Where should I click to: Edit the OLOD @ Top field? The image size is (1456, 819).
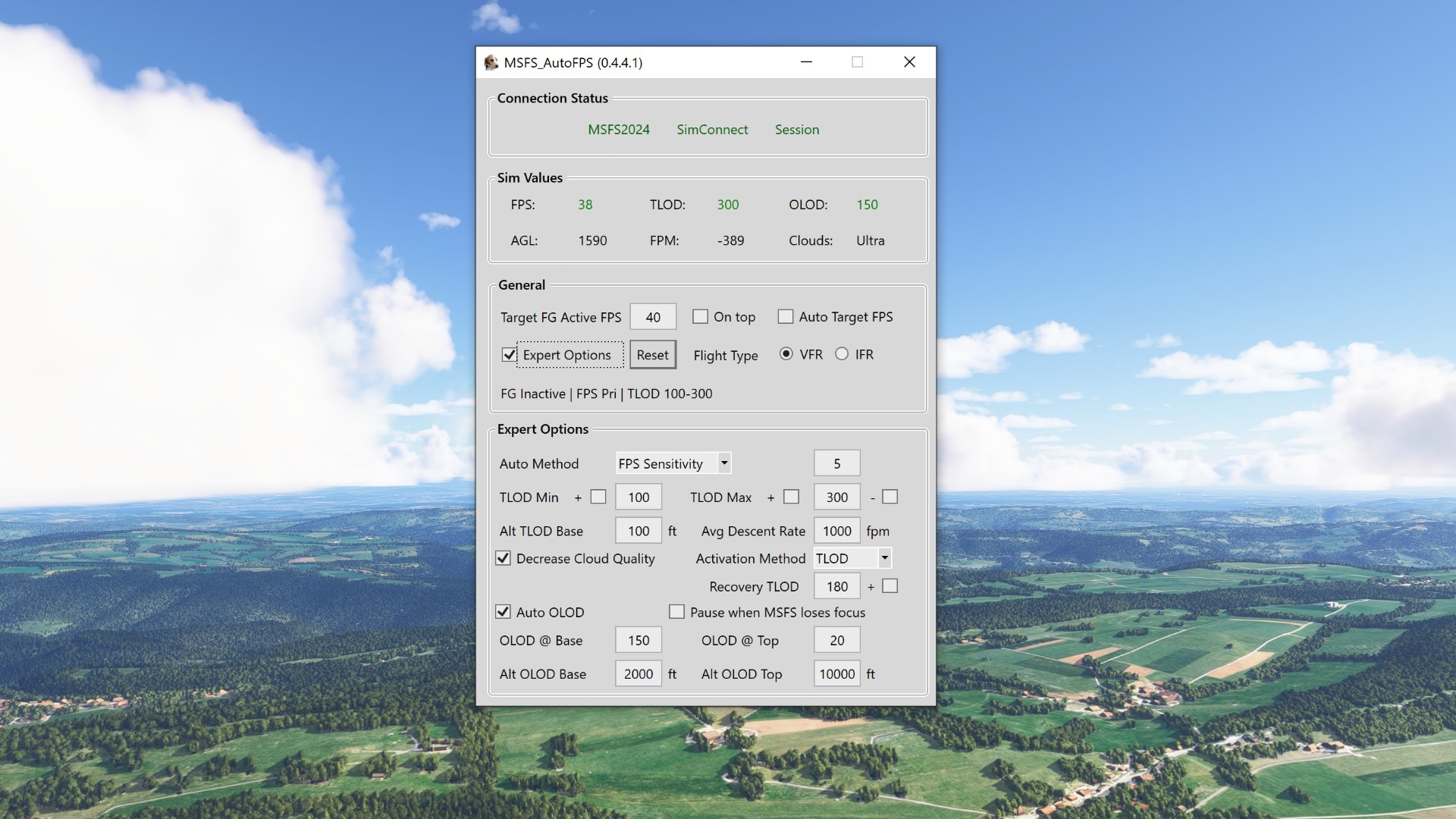point(837,640)
